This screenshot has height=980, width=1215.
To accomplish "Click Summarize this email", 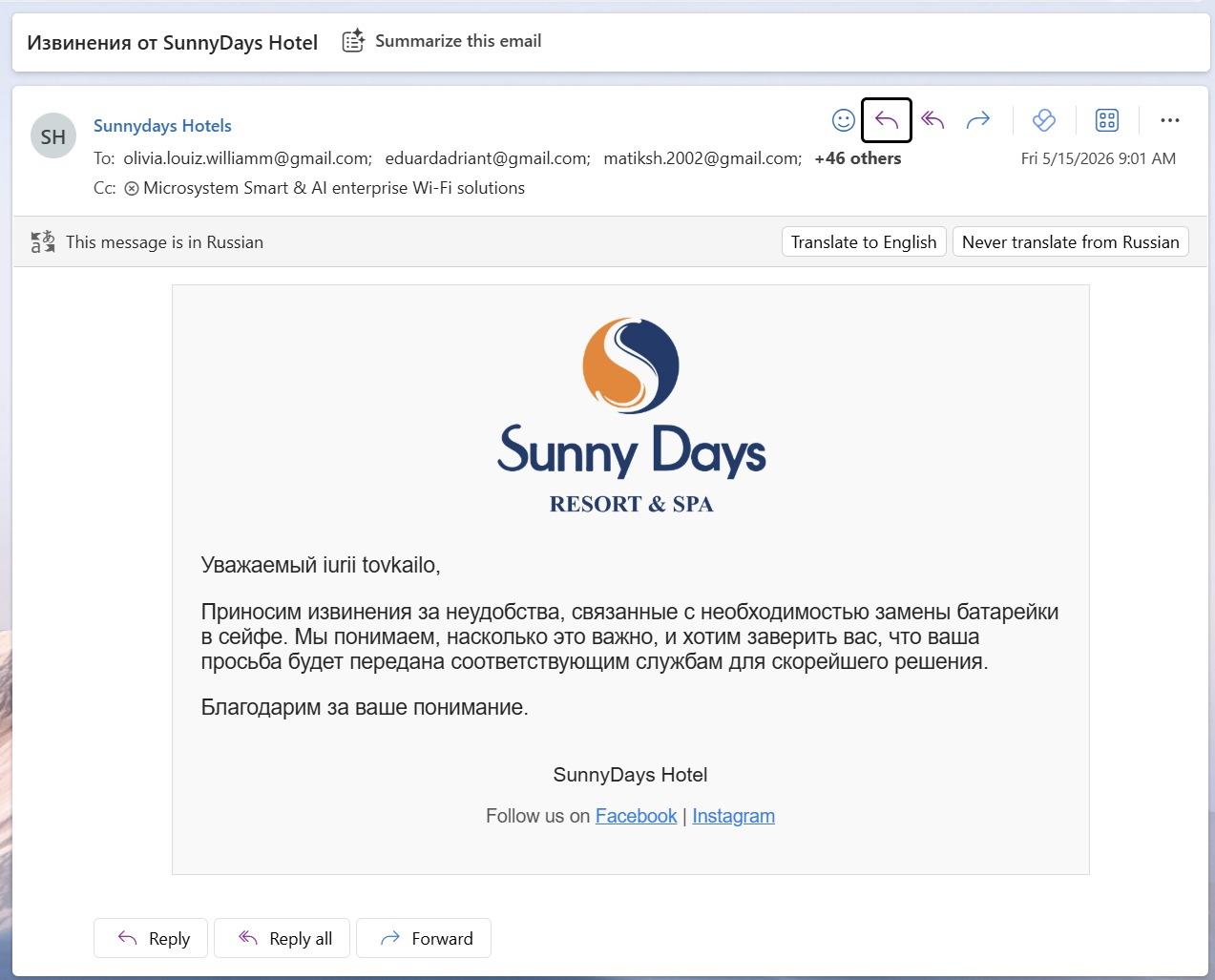I will point(458,41).
